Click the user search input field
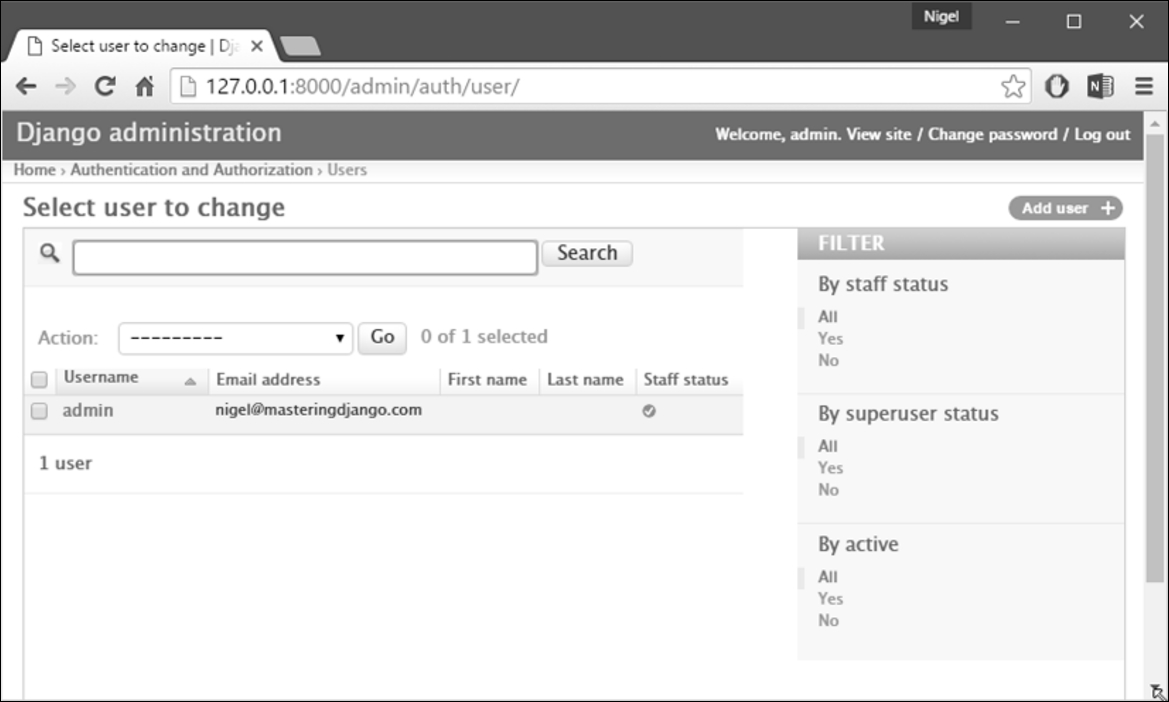The height and width of the screenshot is (702, 1169). (305, 257)
